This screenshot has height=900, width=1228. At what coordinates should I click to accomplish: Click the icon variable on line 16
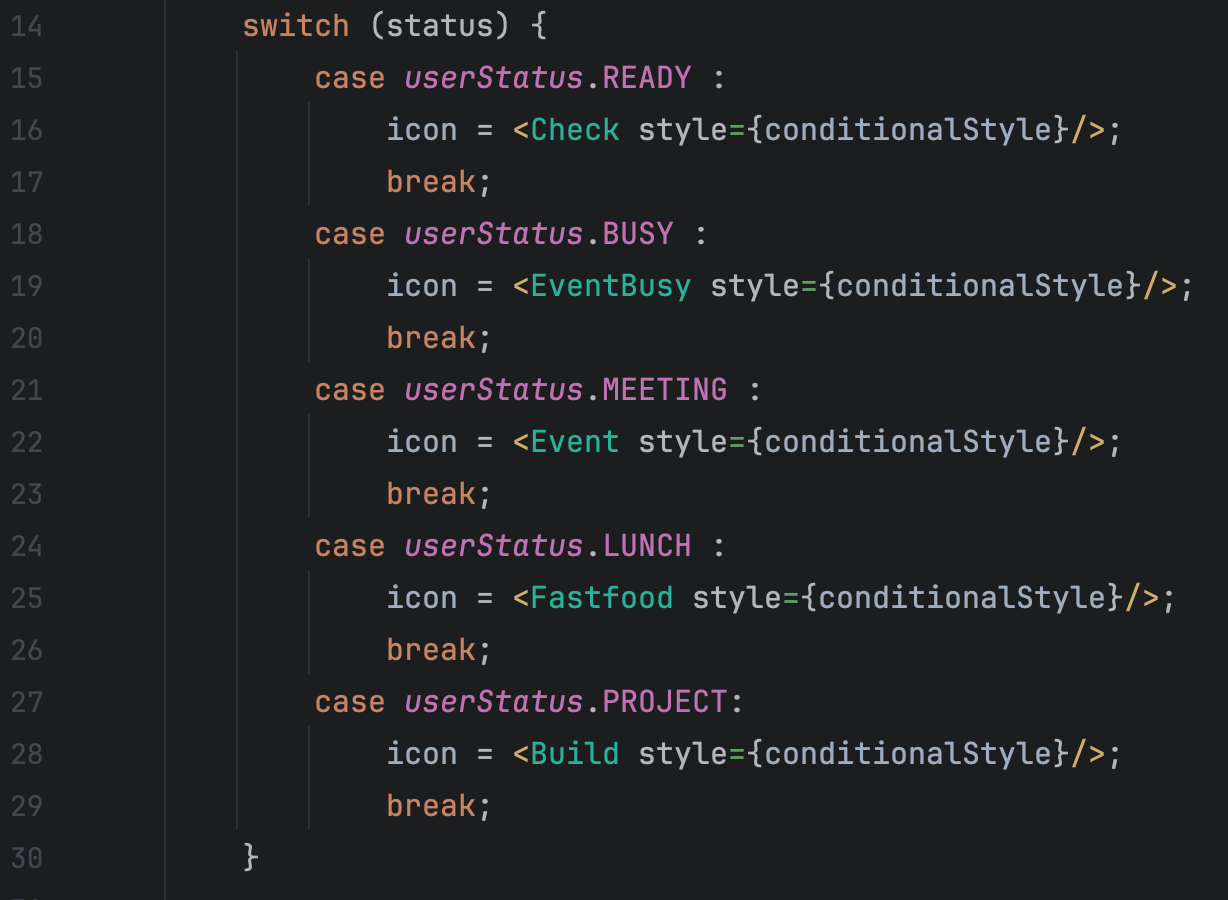pyautogui.click(x=422, y=129)
